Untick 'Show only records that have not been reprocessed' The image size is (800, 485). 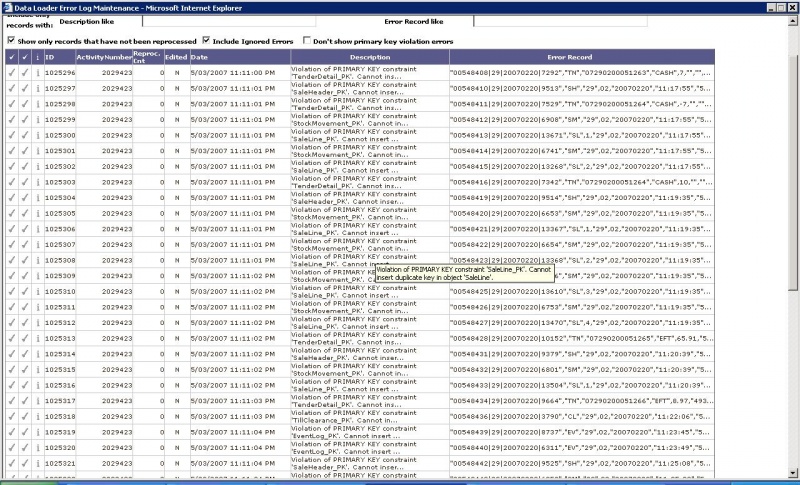click(x=11, y=40)
